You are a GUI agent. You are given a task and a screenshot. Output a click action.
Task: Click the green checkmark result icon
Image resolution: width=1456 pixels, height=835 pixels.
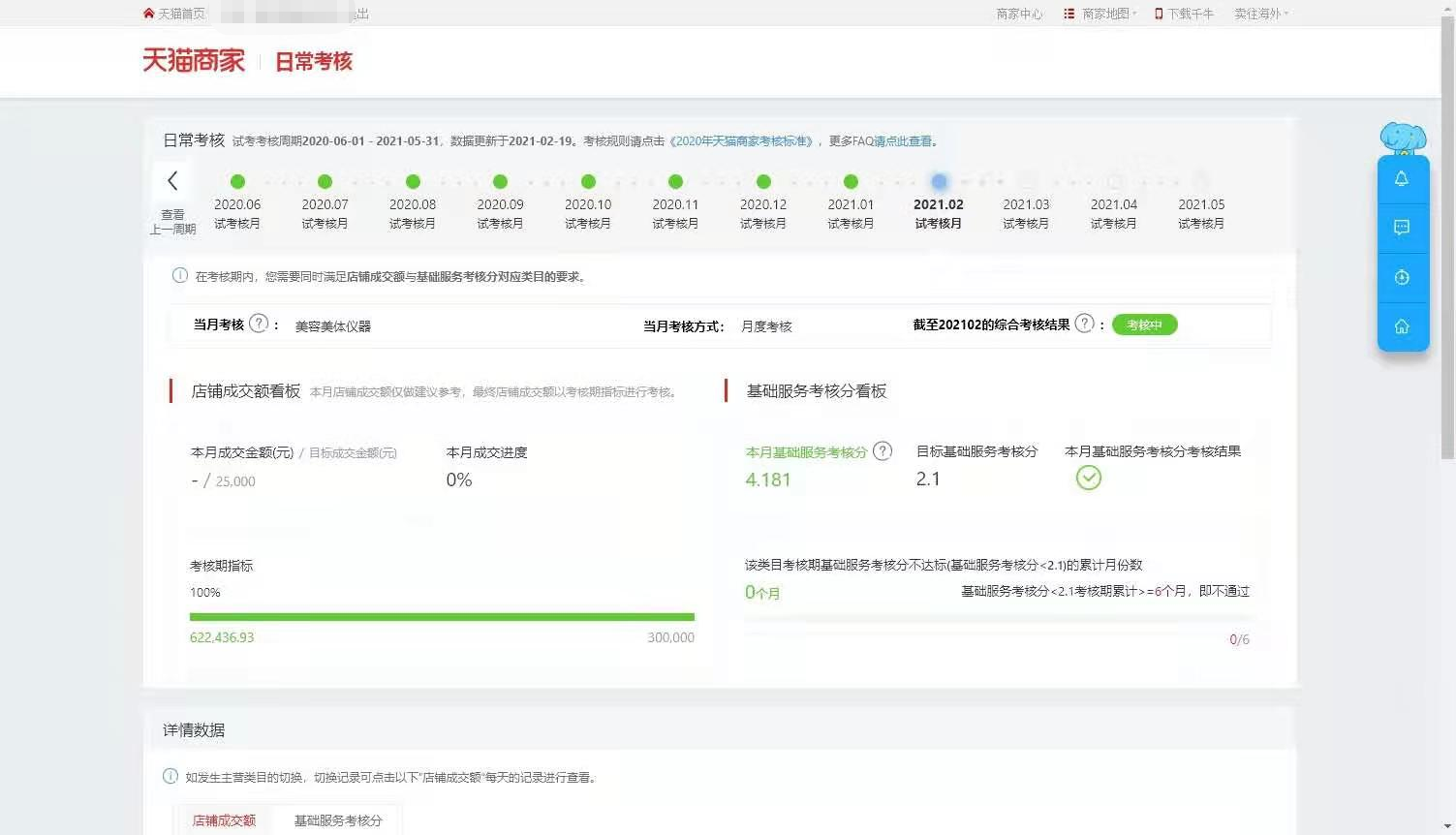tap(1089, 478)
